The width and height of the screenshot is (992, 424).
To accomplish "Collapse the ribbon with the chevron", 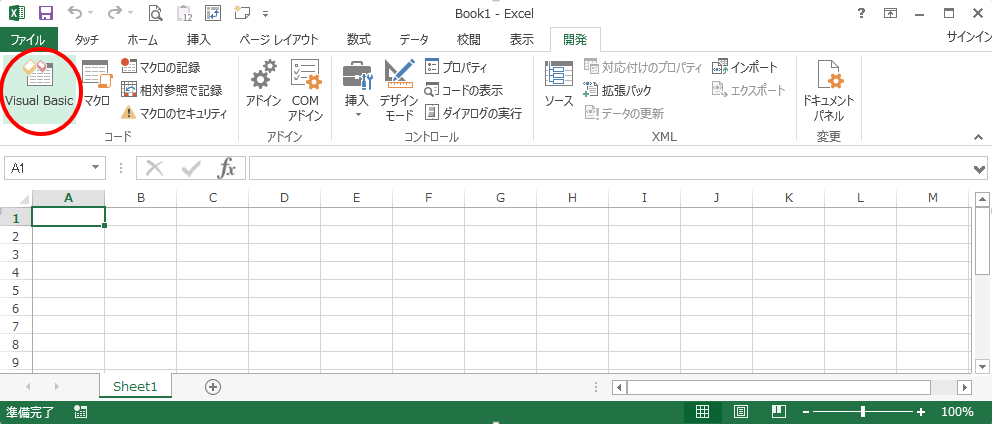I will point(978,137).
